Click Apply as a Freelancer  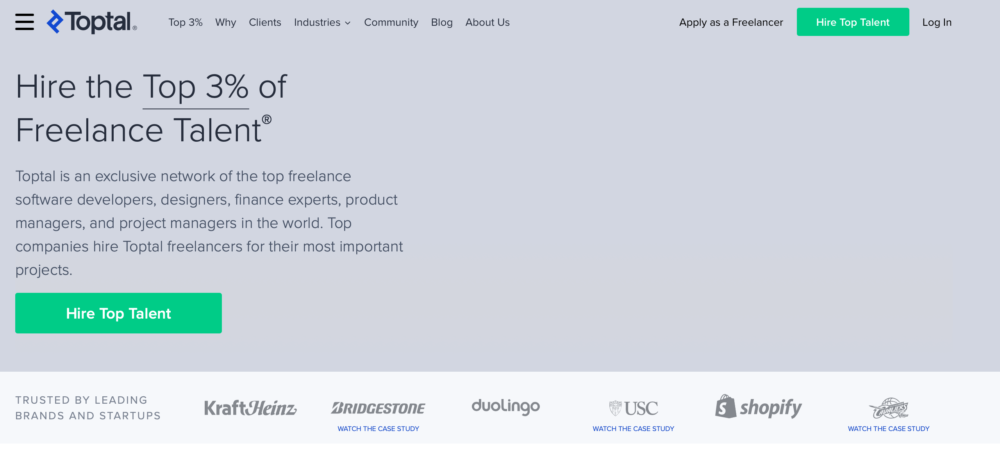coord(731,22)
